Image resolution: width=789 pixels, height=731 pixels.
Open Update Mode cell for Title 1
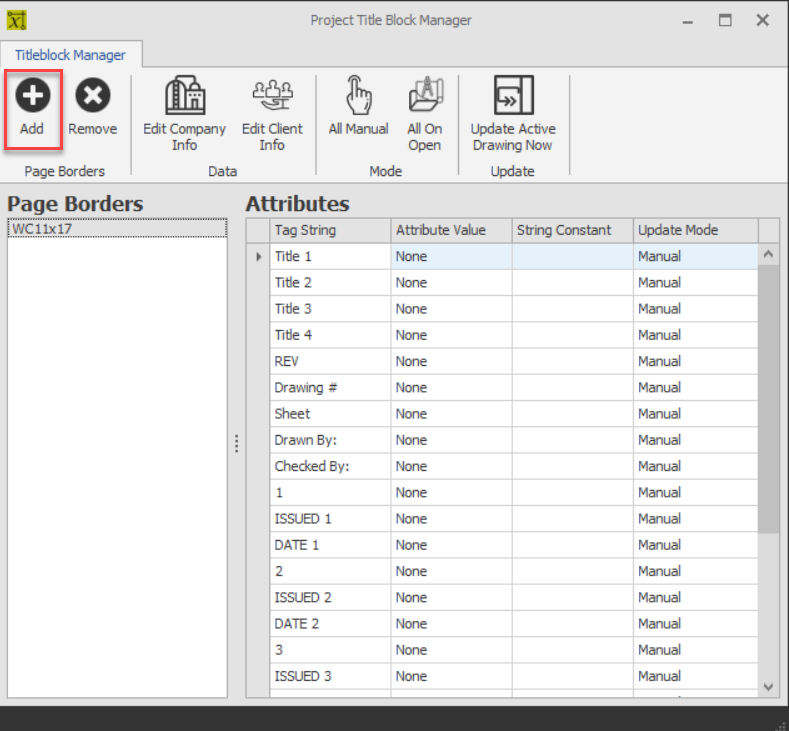tap(696, 257)
